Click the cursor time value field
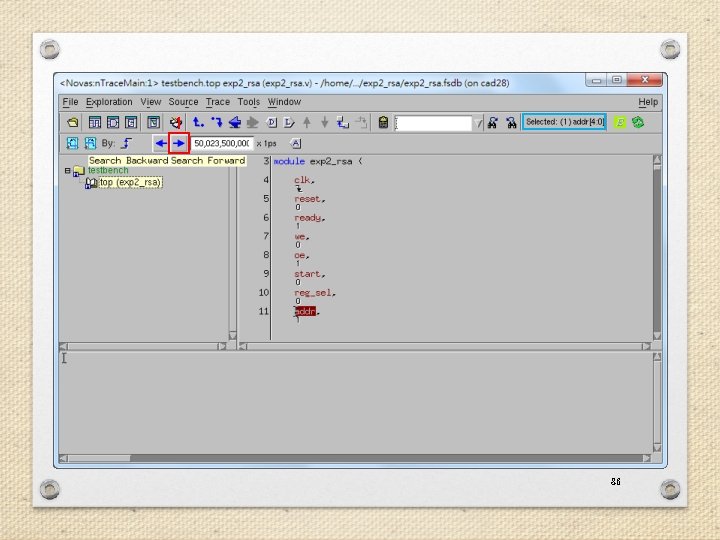Screen dimensions: 720x540 click(x=222, y=143)
